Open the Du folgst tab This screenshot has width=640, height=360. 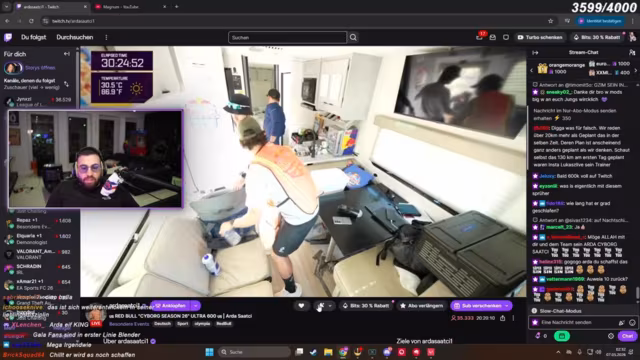33,37
